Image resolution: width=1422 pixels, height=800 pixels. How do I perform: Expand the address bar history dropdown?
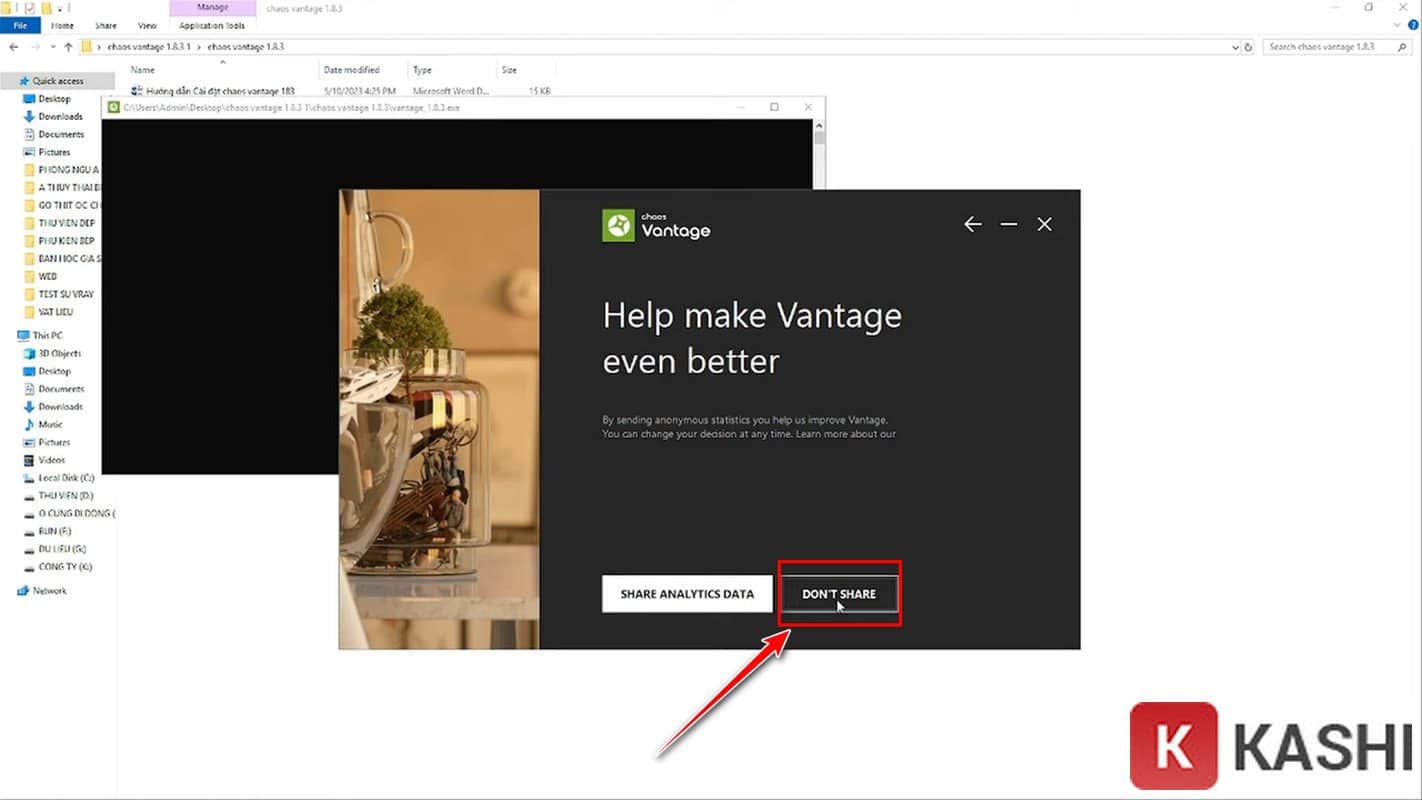pyautogui.click(x=1235, y=47)
